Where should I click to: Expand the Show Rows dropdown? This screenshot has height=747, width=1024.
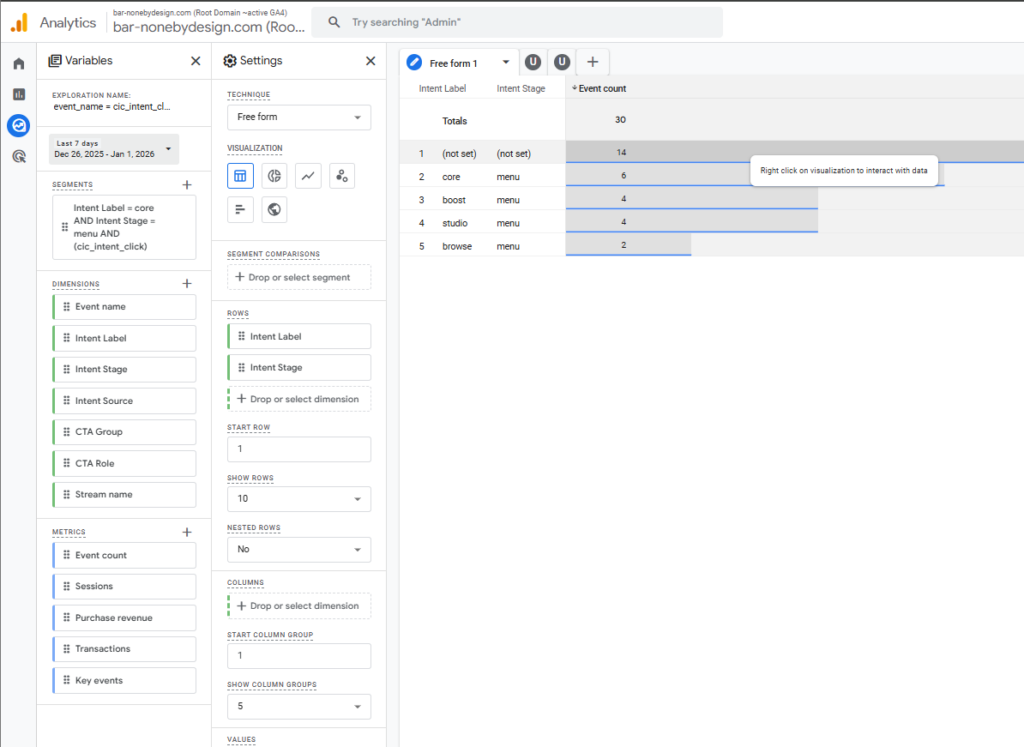click(x=298, y=498)
